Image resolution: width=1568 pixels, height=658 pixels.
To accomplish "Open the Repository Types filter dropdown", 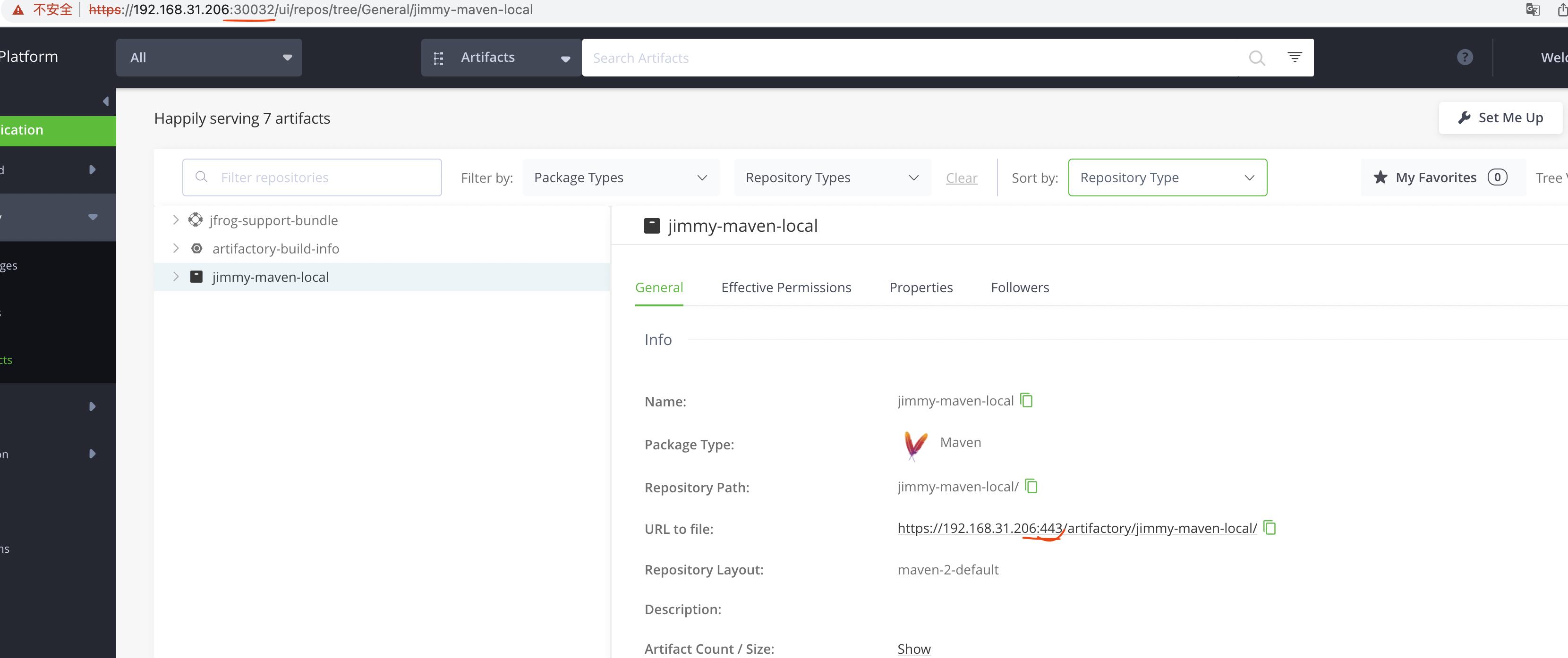I will click(832, 177).
